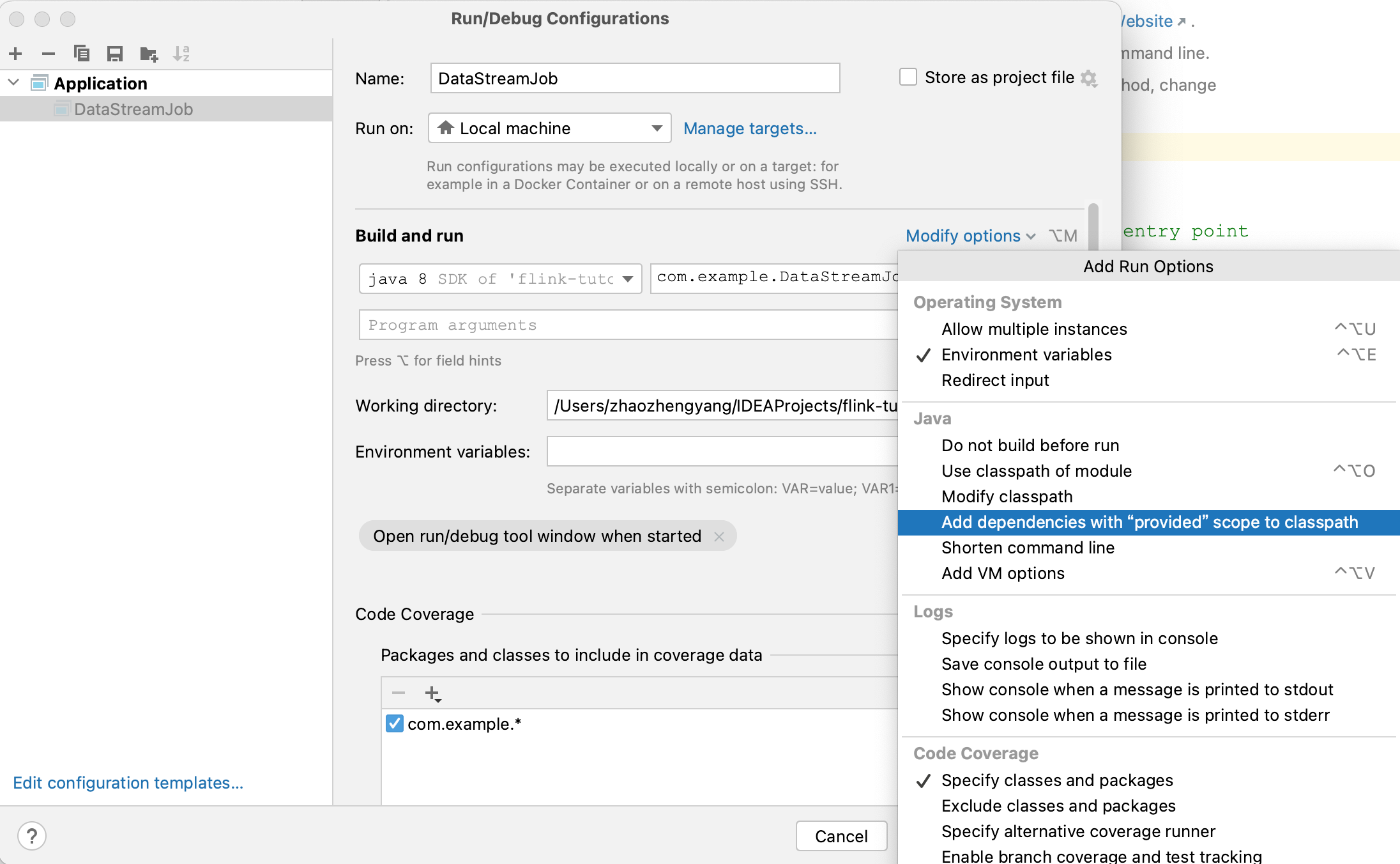Remove the Open run/debug tool window tag
This screenshot has height=864, width=1400.
pyautogui.click(x=719, y=537)
